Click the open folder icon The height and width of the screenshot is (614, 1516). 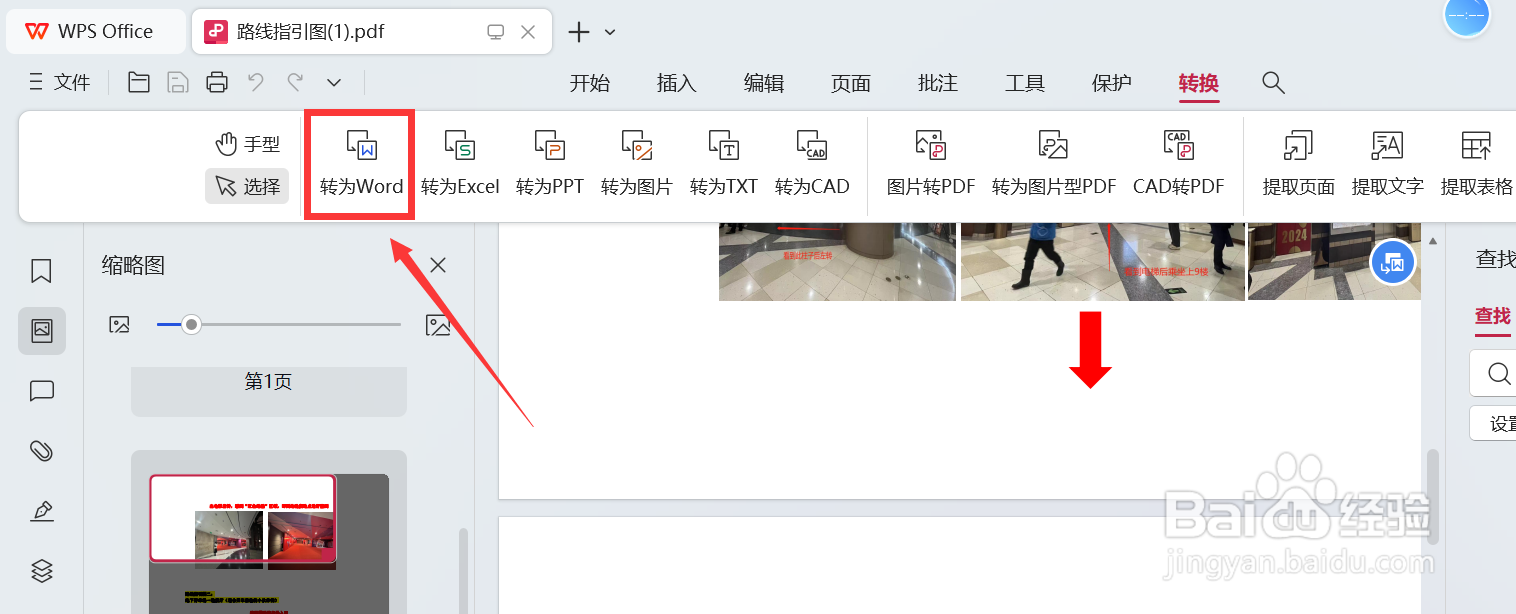(139, 82)
